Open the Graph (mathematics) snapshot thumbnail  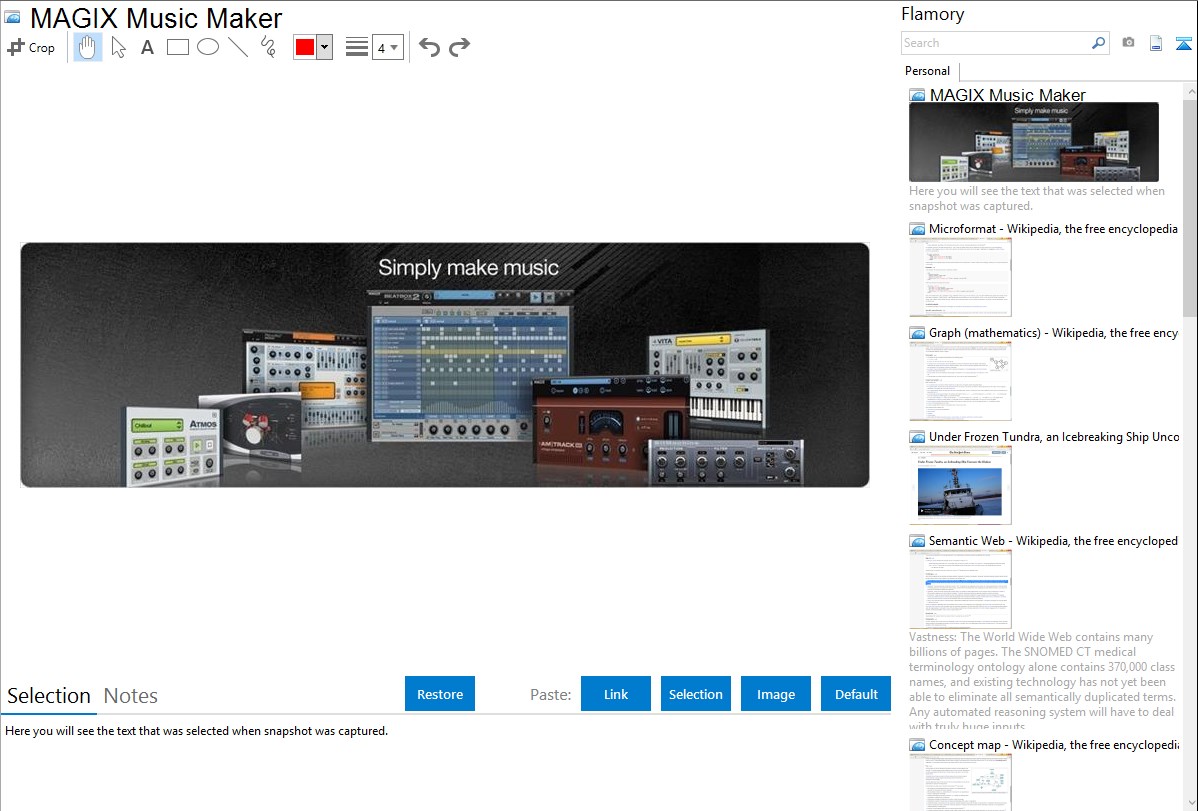[960, 381]
